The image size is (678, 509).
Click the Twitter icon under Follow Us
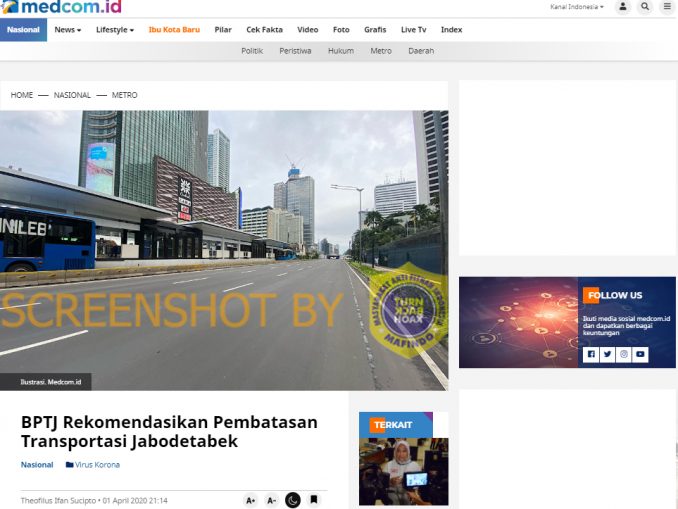coord(607,354)
